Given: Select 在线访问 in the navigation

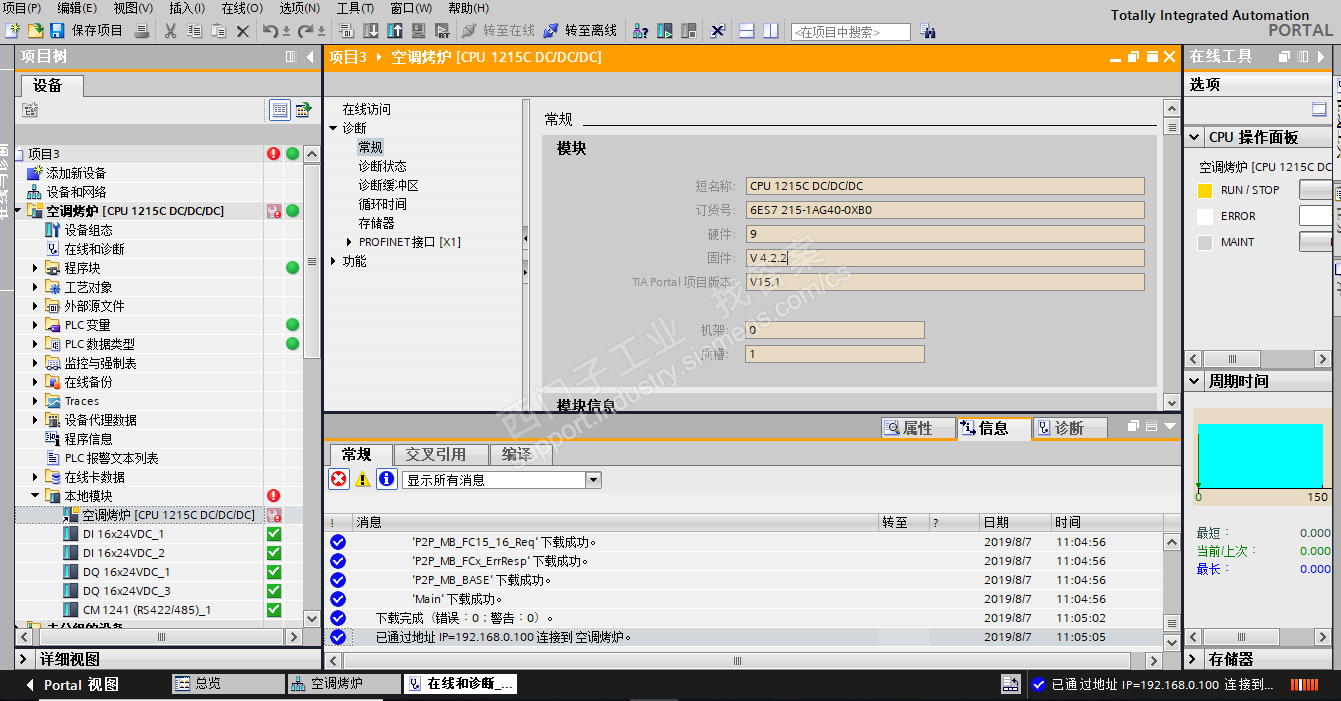Looking at the screenshot, I should pyautogui.click(x=366, y=109).
